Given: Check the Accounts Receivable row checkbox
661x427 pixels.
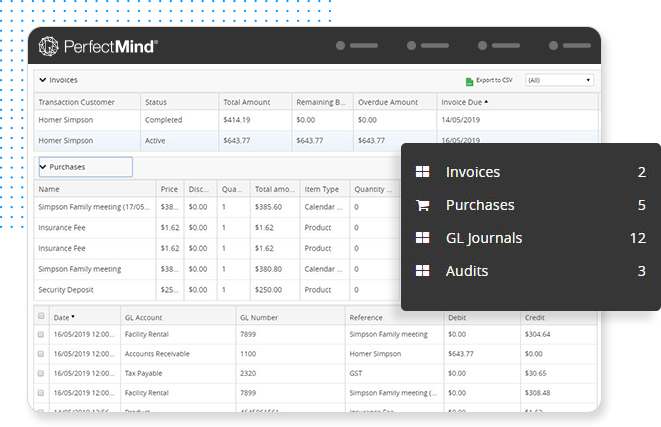Looking at the screenshot, I should (x=41, y=354).
